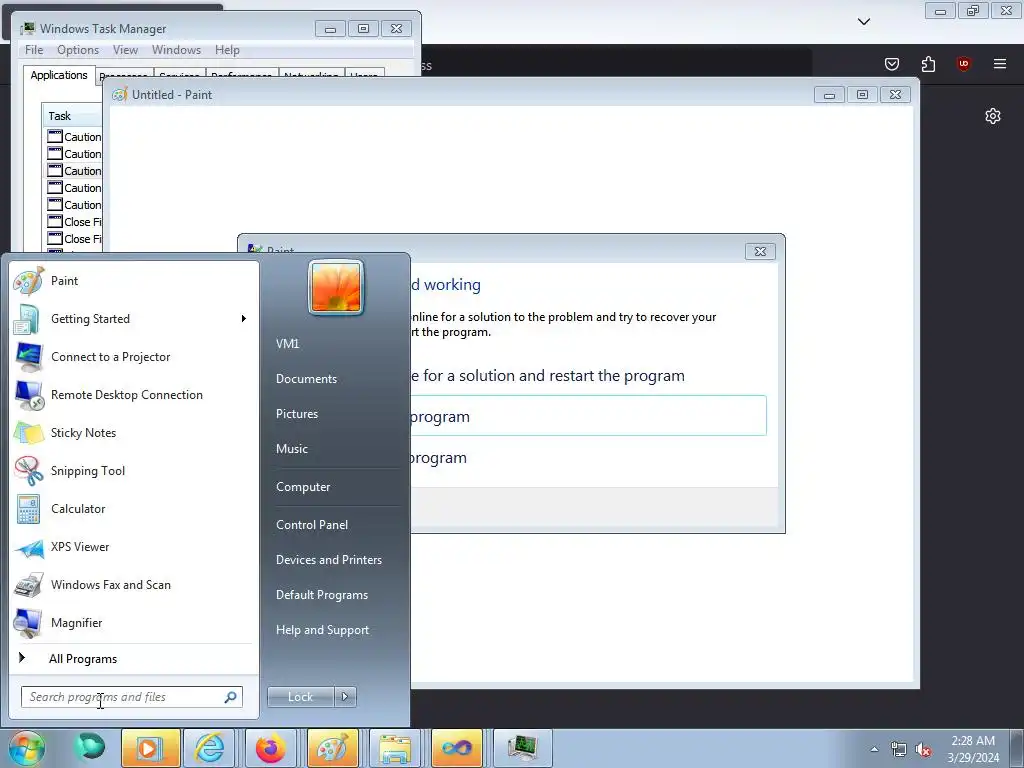
Task: Choose check for solution and restart program
Action: point(547,376)
